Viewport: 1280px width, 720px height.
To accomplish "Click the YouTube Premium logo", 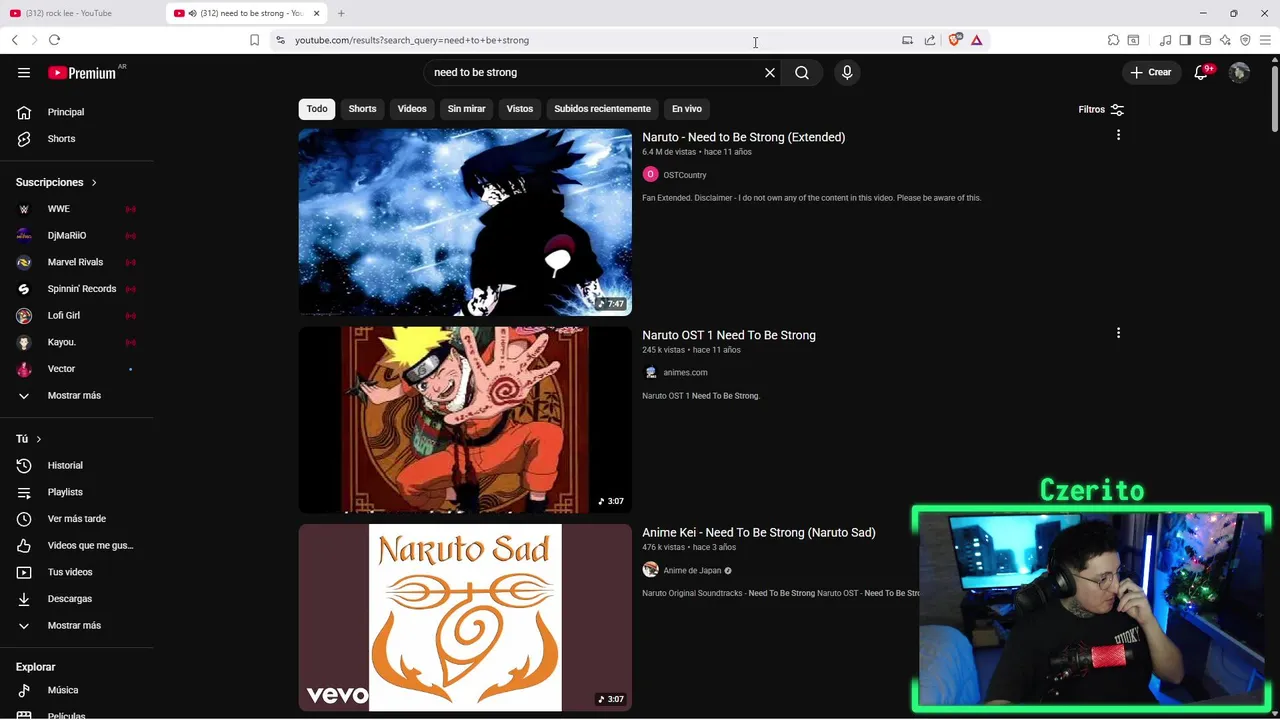I will tap(82, 73).
